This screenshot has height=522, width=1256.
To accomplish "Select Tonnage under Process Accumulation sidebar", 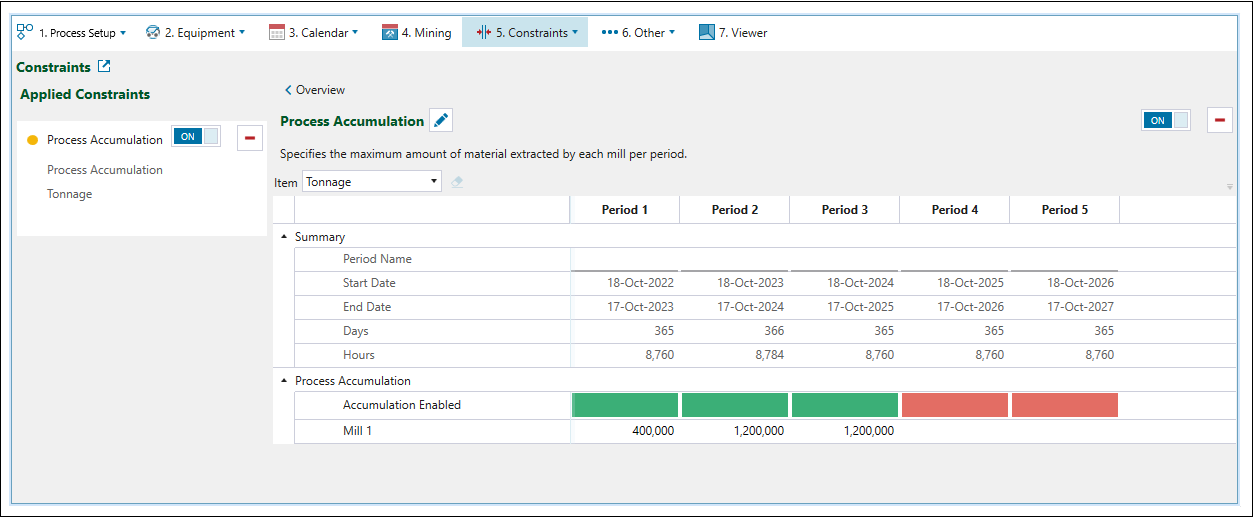I will (x=70, y=194).
